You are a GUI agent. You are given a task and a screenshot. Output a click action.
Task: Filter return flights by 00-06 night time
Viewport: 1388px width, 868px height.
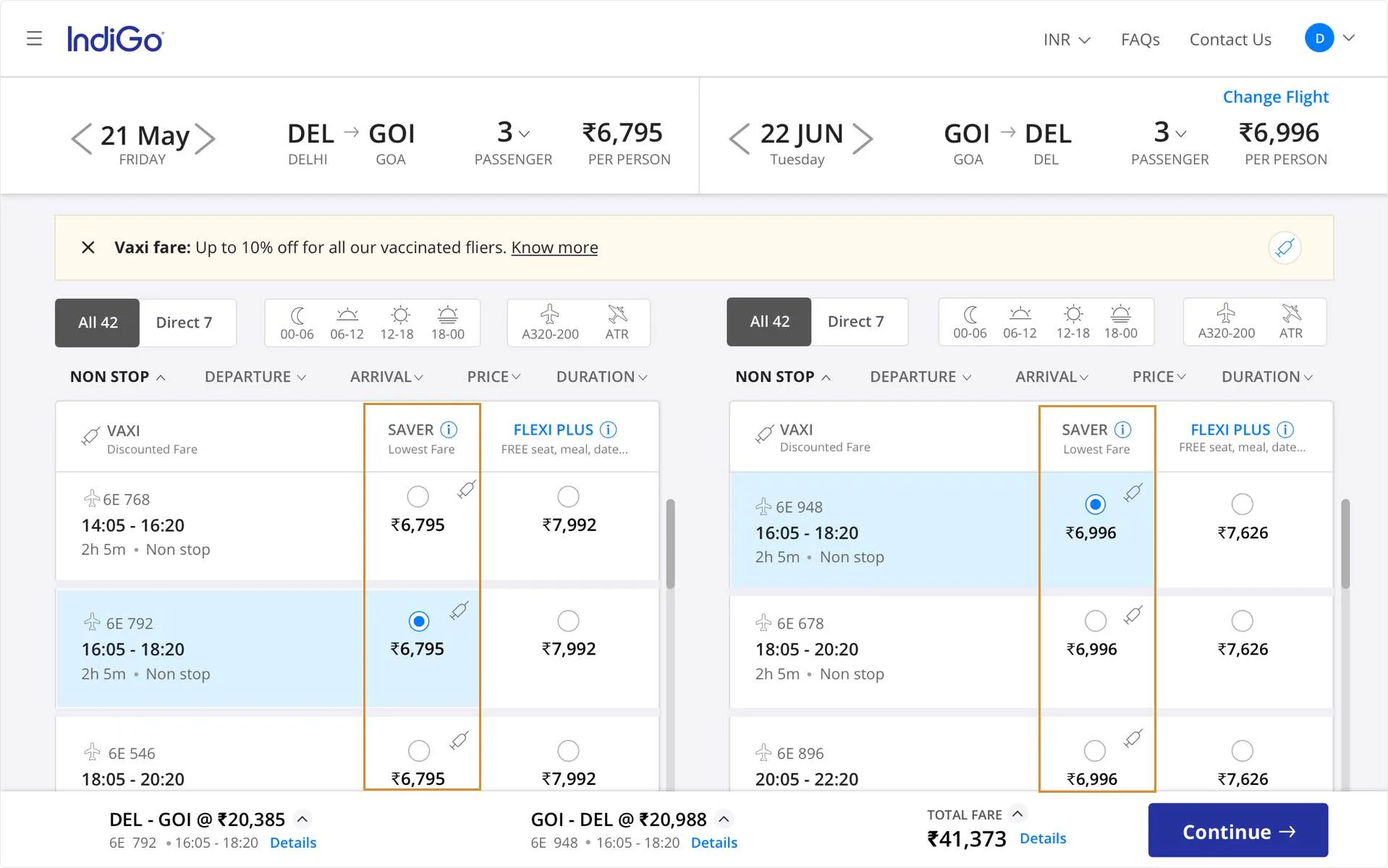(x=970, y=322)
